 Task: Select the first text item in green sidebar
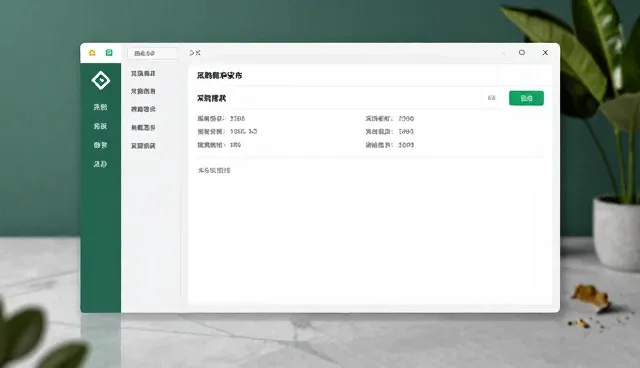click(100, 107)
